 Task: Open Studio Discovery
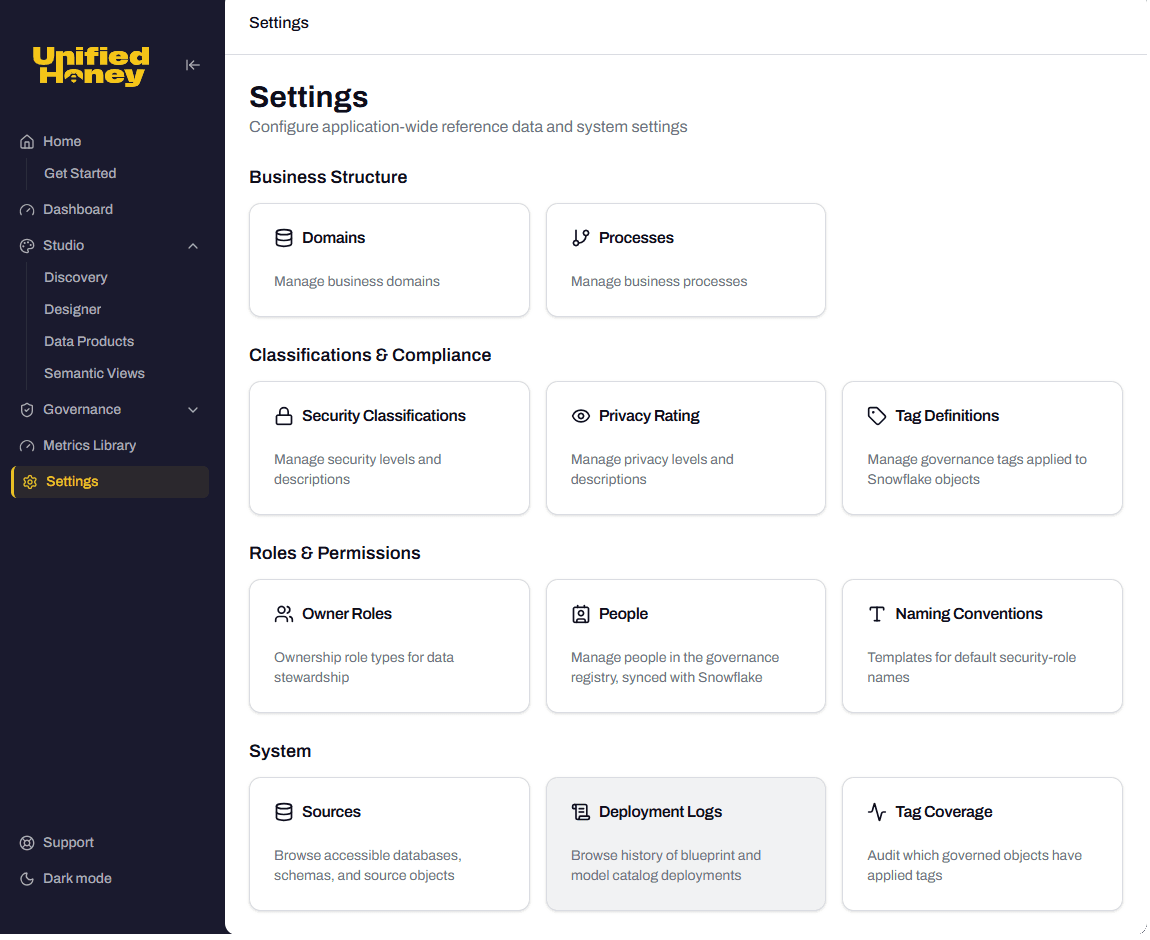(x=76, y=278)
